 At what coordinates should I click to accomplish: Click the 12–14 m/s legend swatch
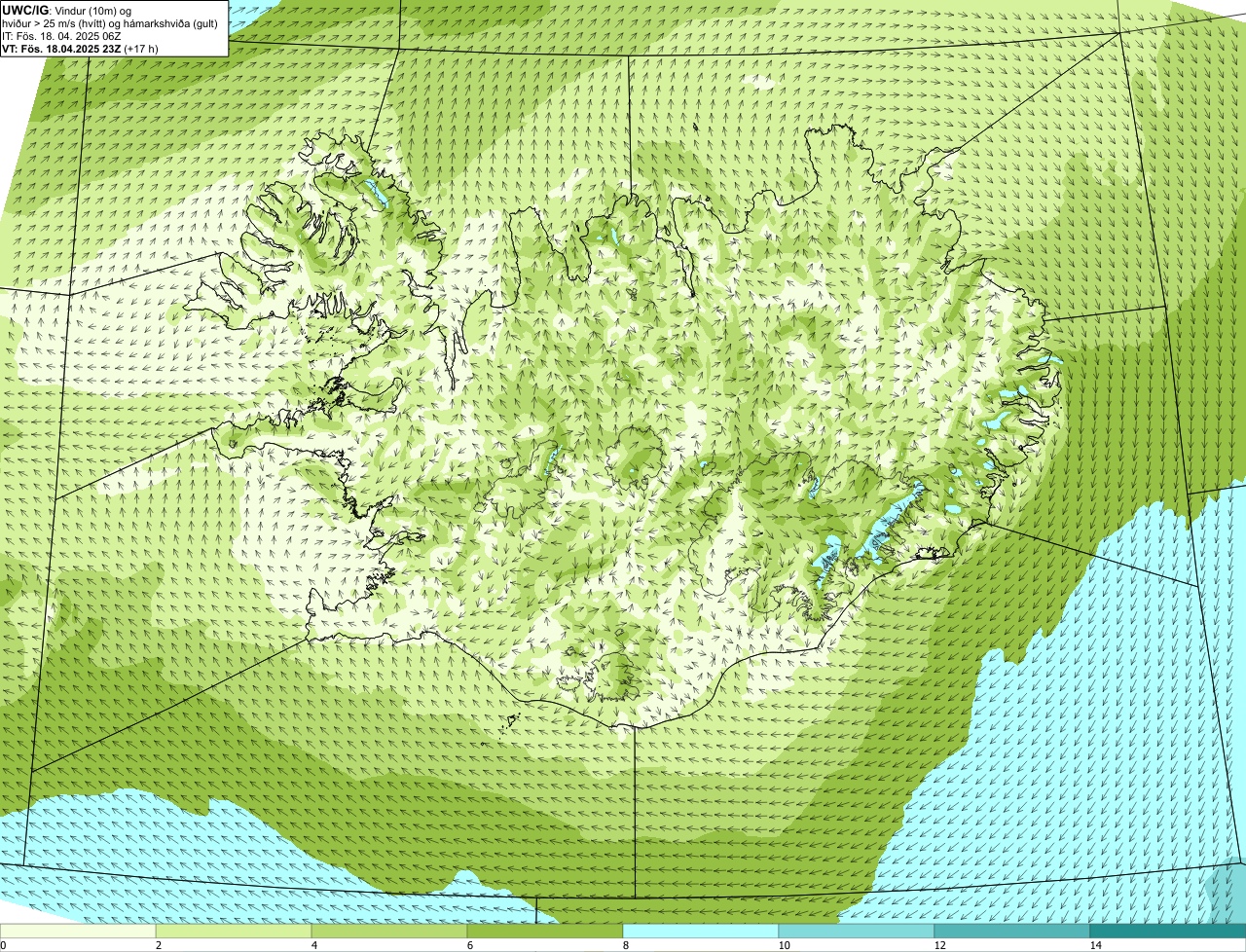point(1012,932)
